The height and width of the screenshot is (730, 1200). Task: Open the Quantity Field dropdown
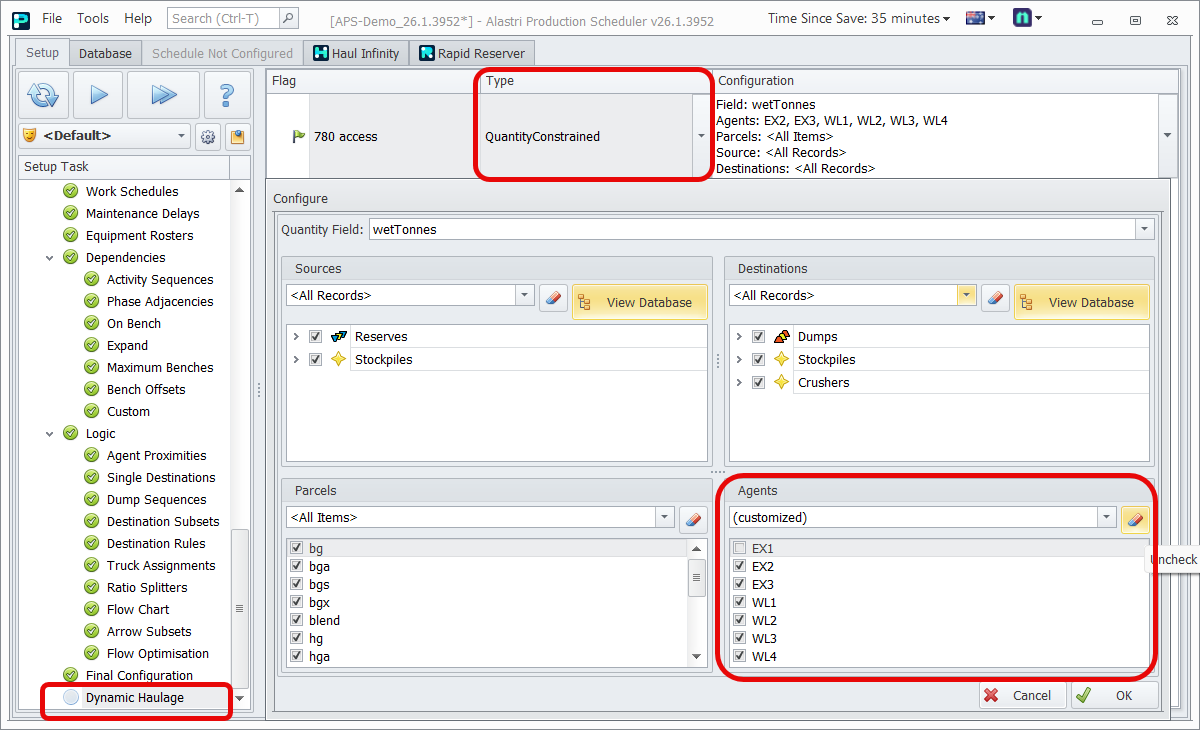pyautogui.click(x=1144, y=230)
